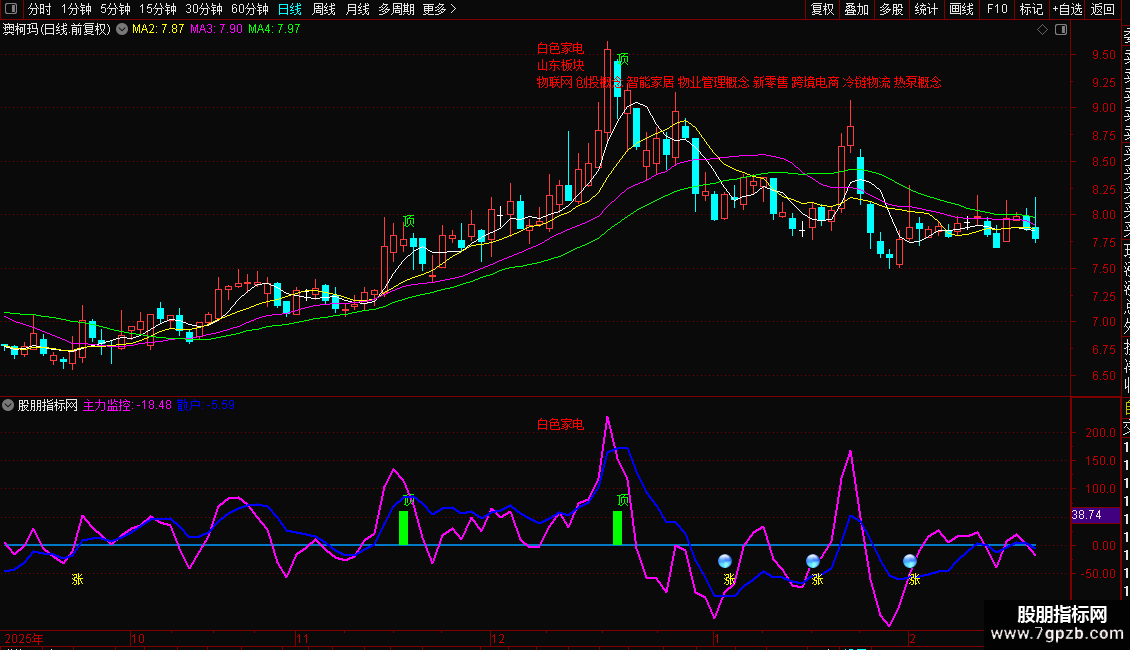The image size is (1130, 650).
Task: Click the 白色家电 tag in price chart
Action: pyautogui.click(x=560, y=48)
